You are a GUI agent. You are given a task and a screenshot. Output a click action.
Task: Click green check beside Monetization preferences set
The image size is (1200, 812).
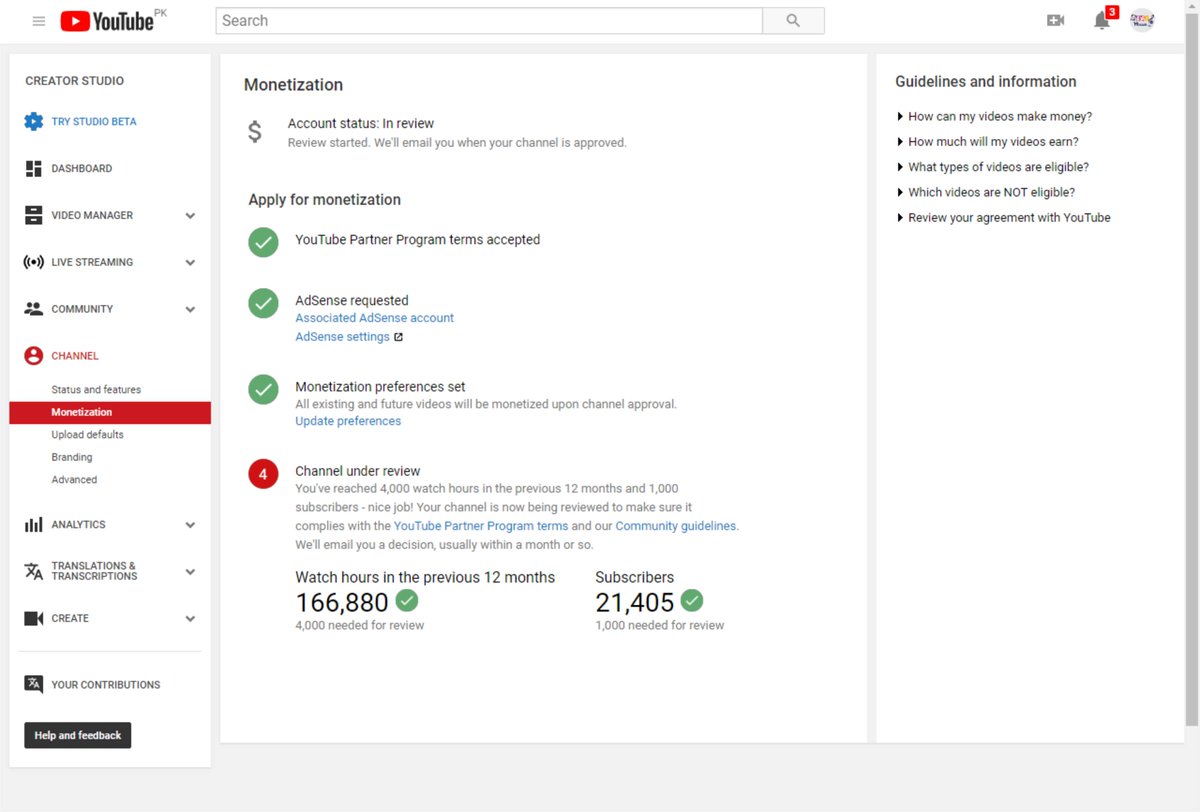(263, 389)
